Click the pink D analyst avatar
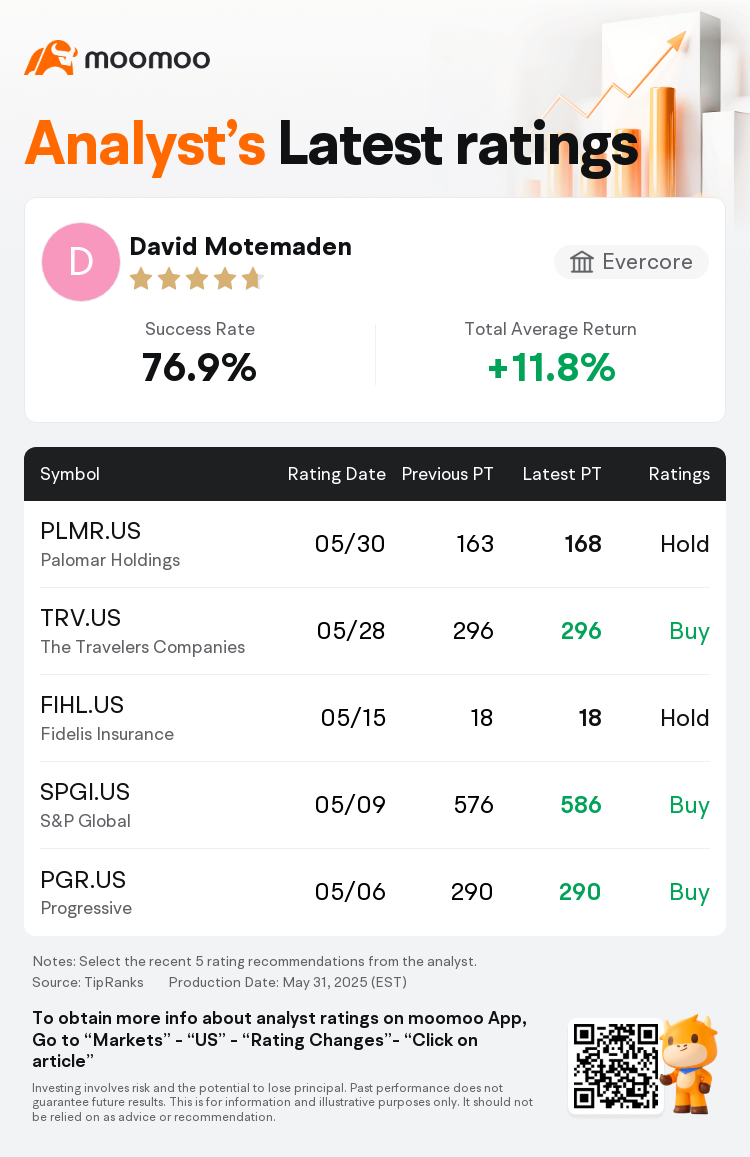The width and height of the screenshot is (750, 1157). click(81, 262)
